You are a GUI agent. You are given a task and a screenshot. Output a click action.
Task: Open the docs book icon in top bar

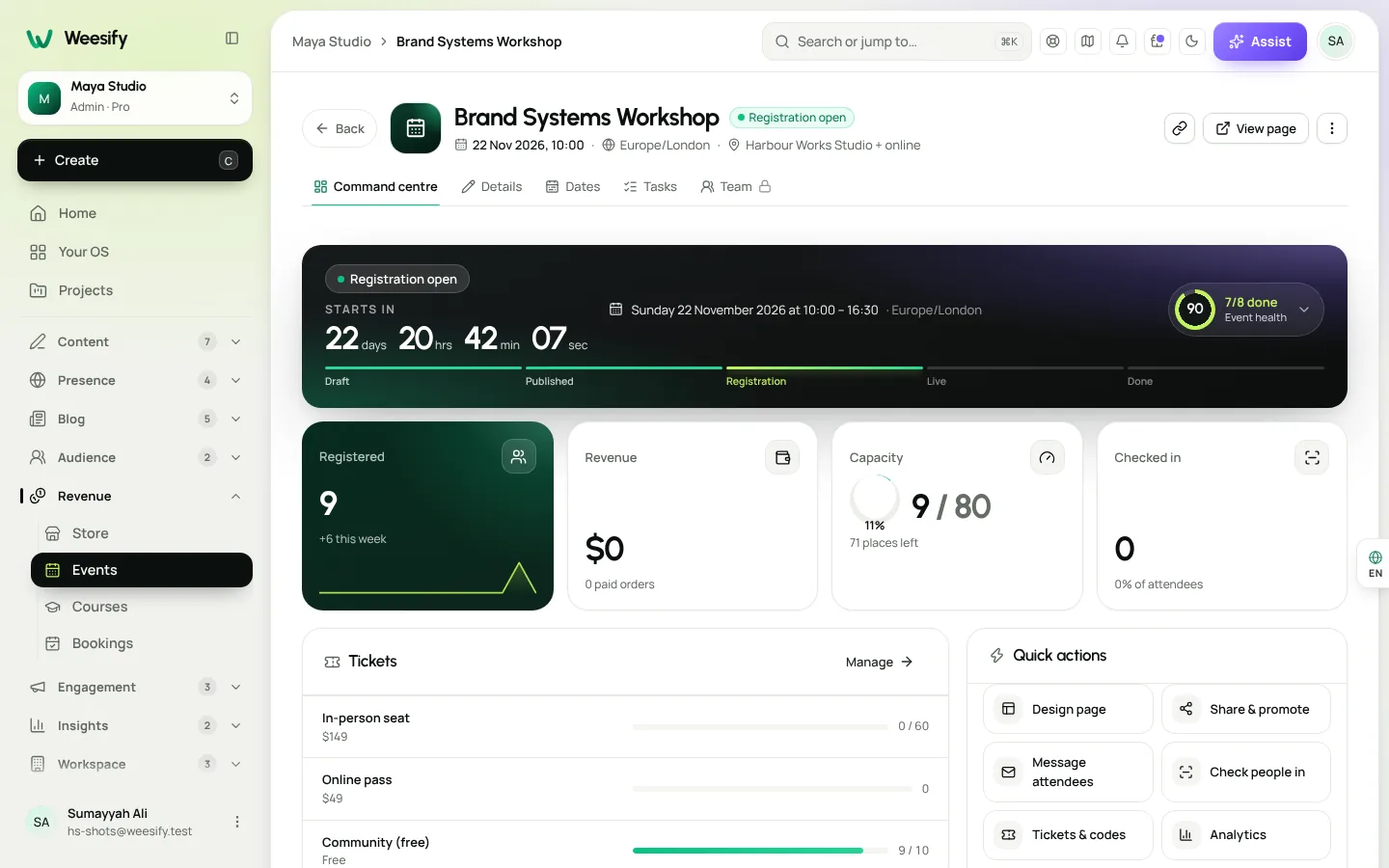pyautogui.click(x=1087, y=41)
